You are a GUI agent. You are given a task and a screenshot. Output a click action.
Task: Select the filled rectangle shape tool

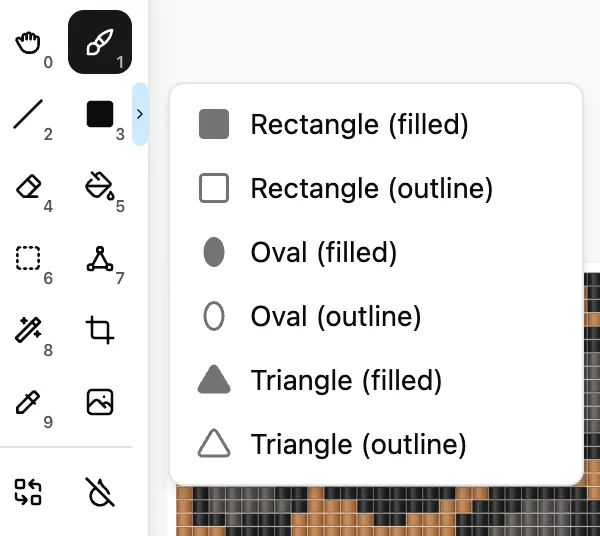(100, 114)
